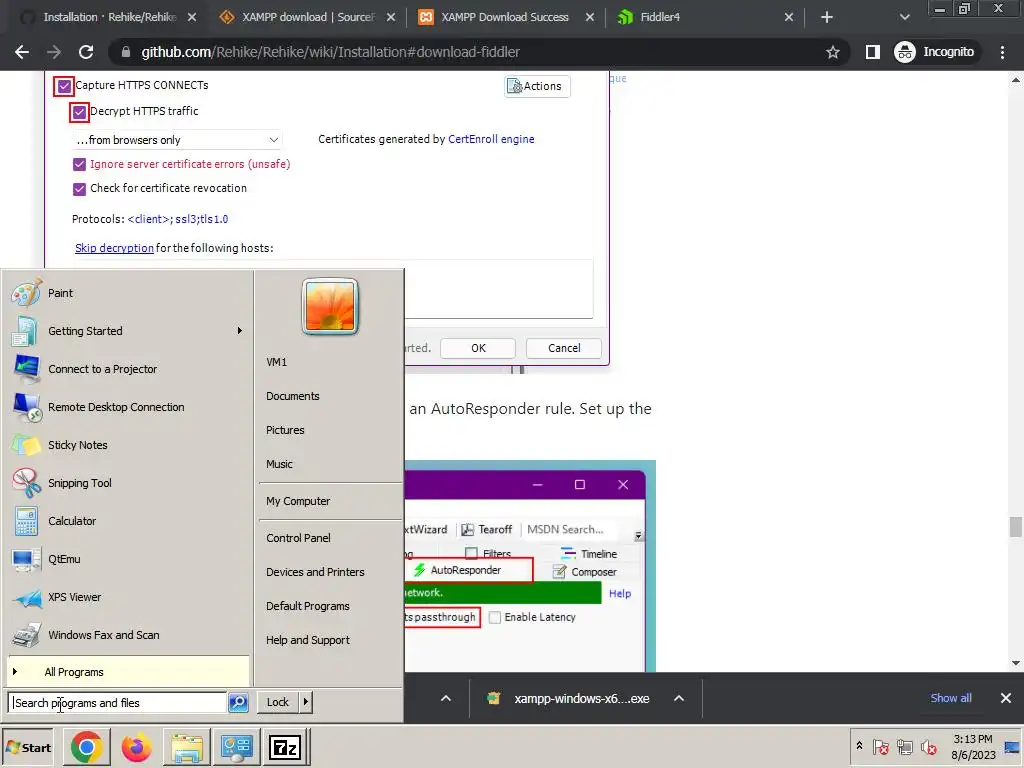The image size is (1024, 768).
Task: Open Firefox from the taskbar
Action: click(136, 747)
